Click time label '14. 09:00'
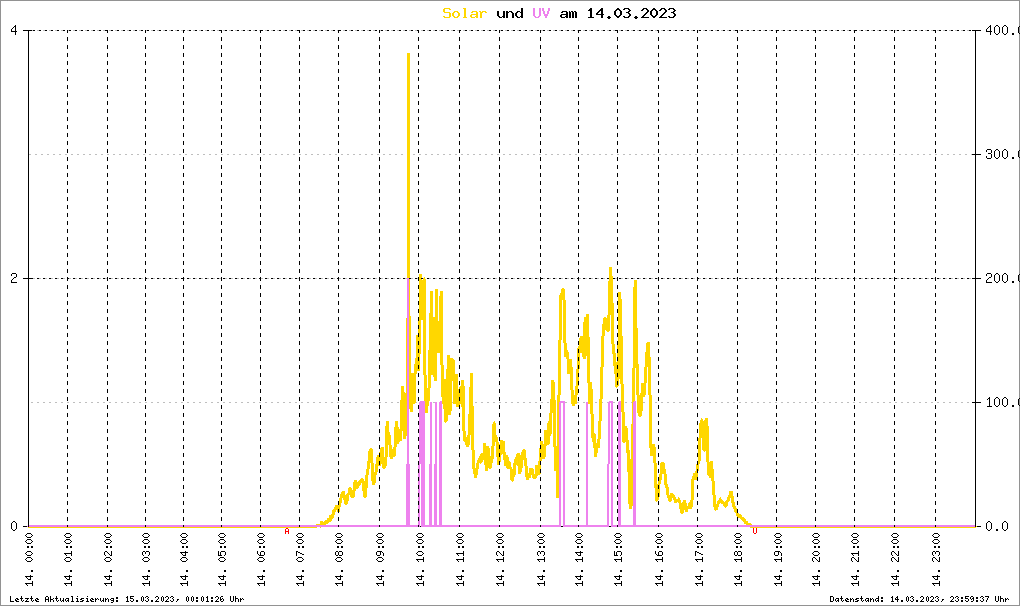1020x606 pixels. tap(381, 560)
